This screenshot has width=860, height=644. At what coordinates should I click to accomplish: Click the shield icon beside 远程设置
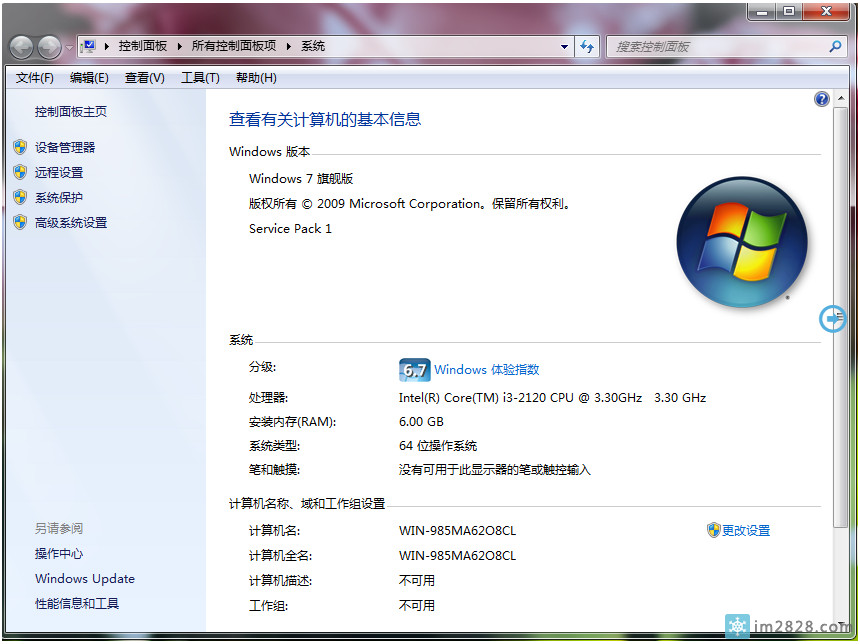(x=20, y=172)
